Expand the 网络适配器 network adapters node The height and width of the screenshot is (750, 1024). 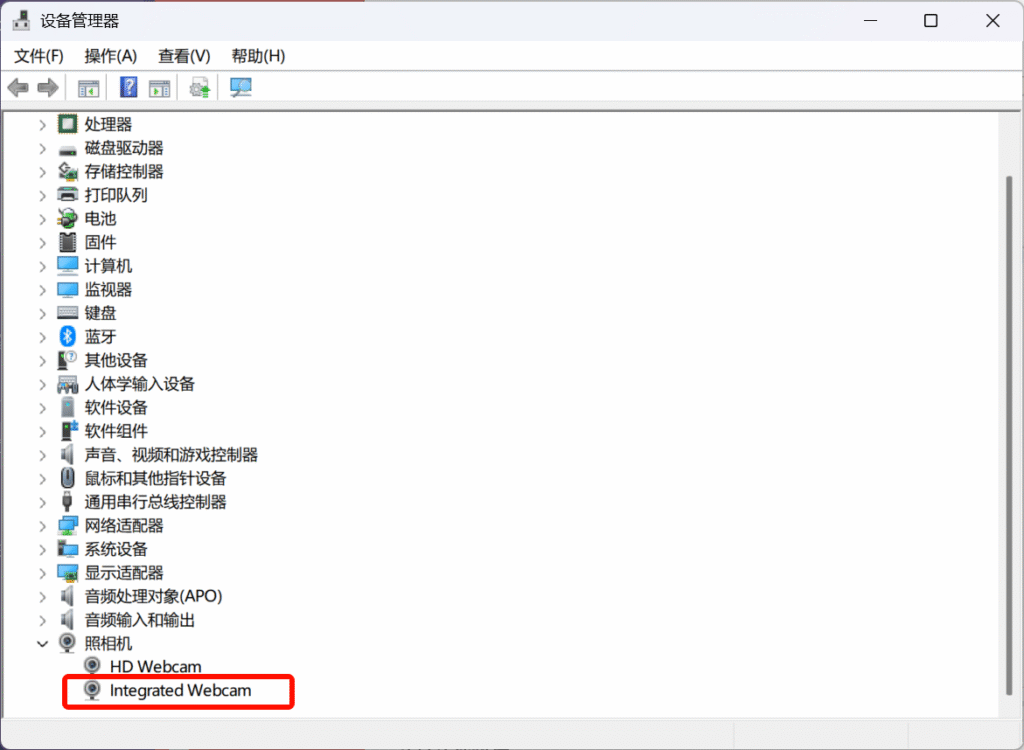42,526
